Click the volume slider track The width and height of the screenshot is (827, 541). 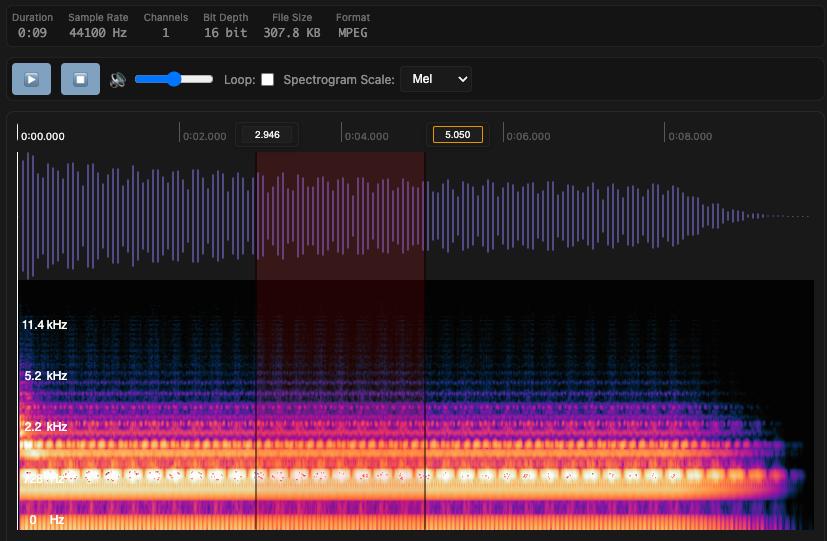[174, 79]
